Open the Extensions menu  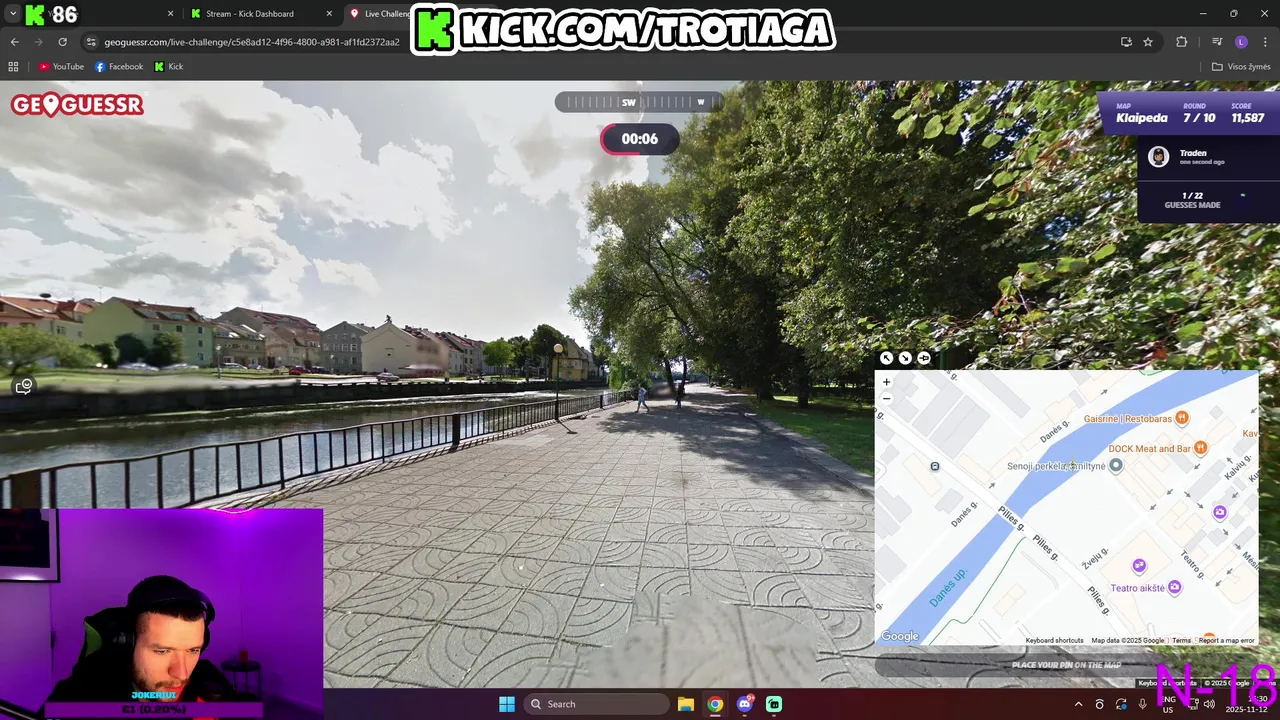click(1182, 42)
